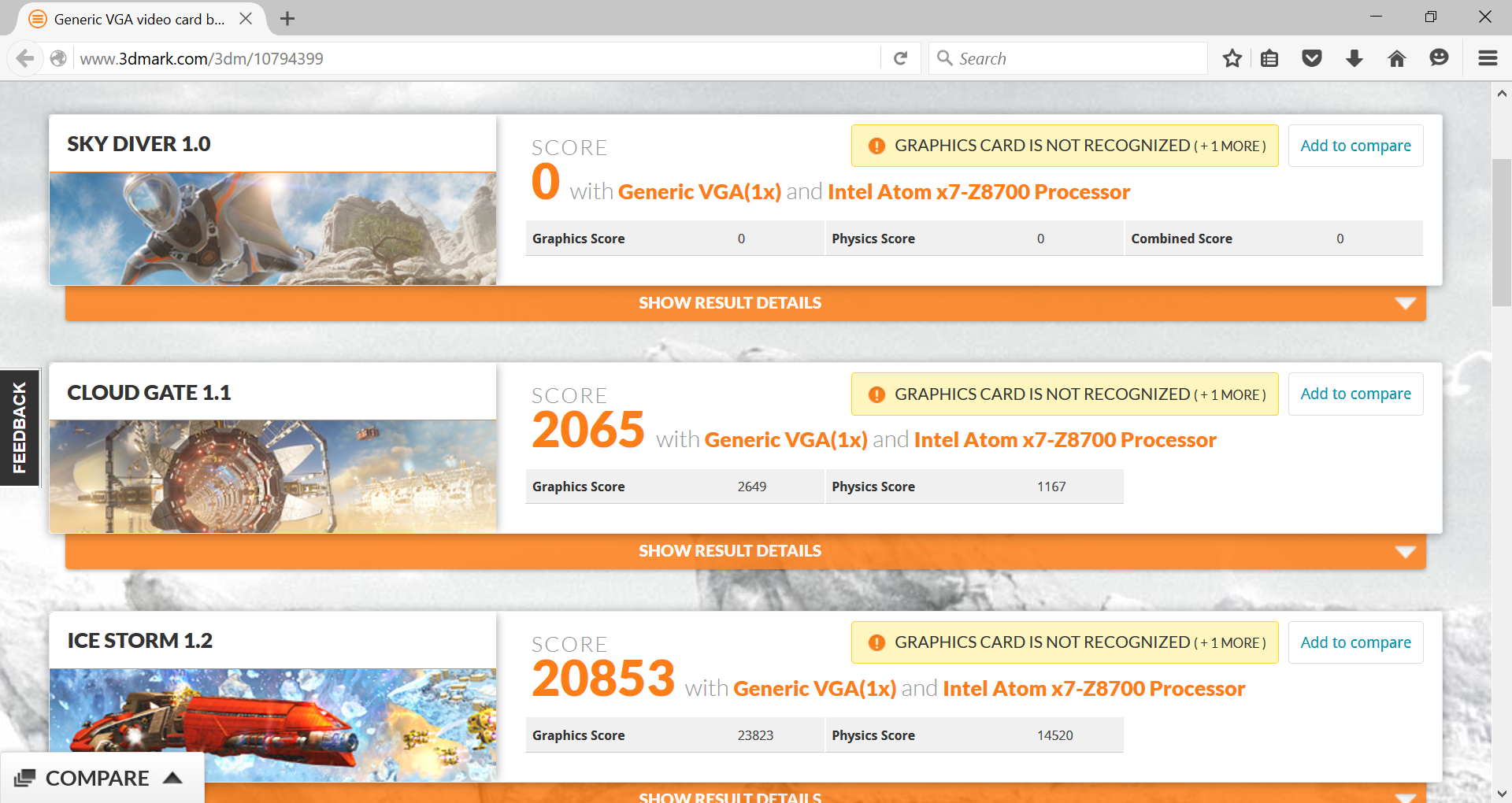The image size is (1512, 803).
Task: Expand the COMPARE panel up arrow
Action: (172, 778)
